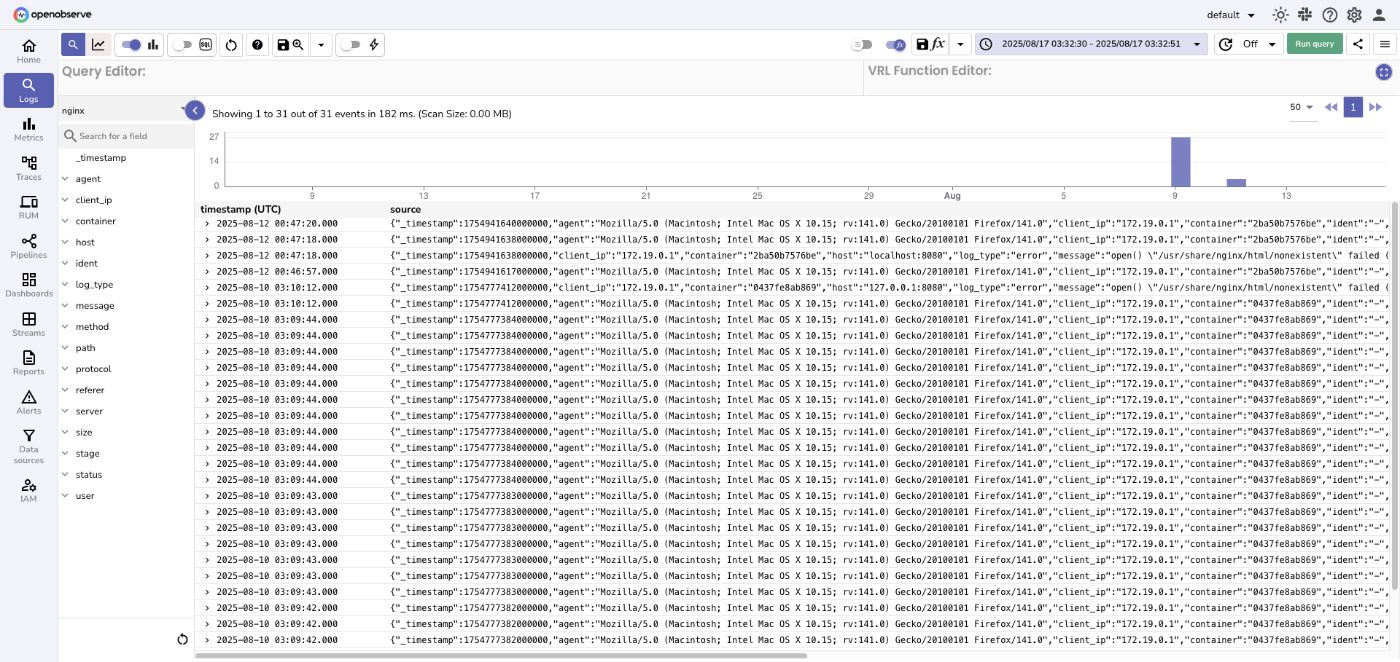This screenshot has height=662, width=1400.
Task: Click inside the Query Editor area
Action: pyautogui.click(x=460, y=78)
